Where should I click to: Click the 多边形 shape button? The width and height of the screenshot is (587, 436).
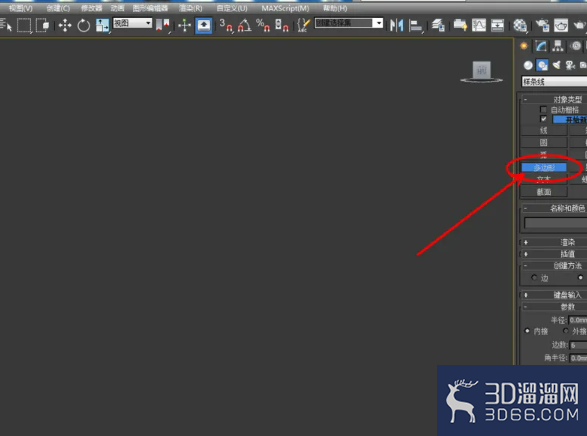[544, 167]
